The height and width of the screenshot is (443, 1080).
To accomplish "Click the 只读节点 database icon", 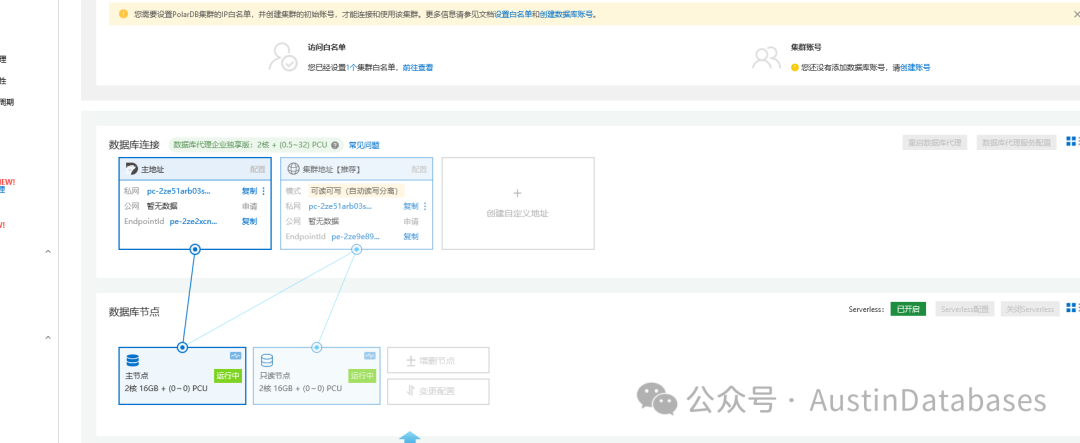I will (x=267, y=360).
